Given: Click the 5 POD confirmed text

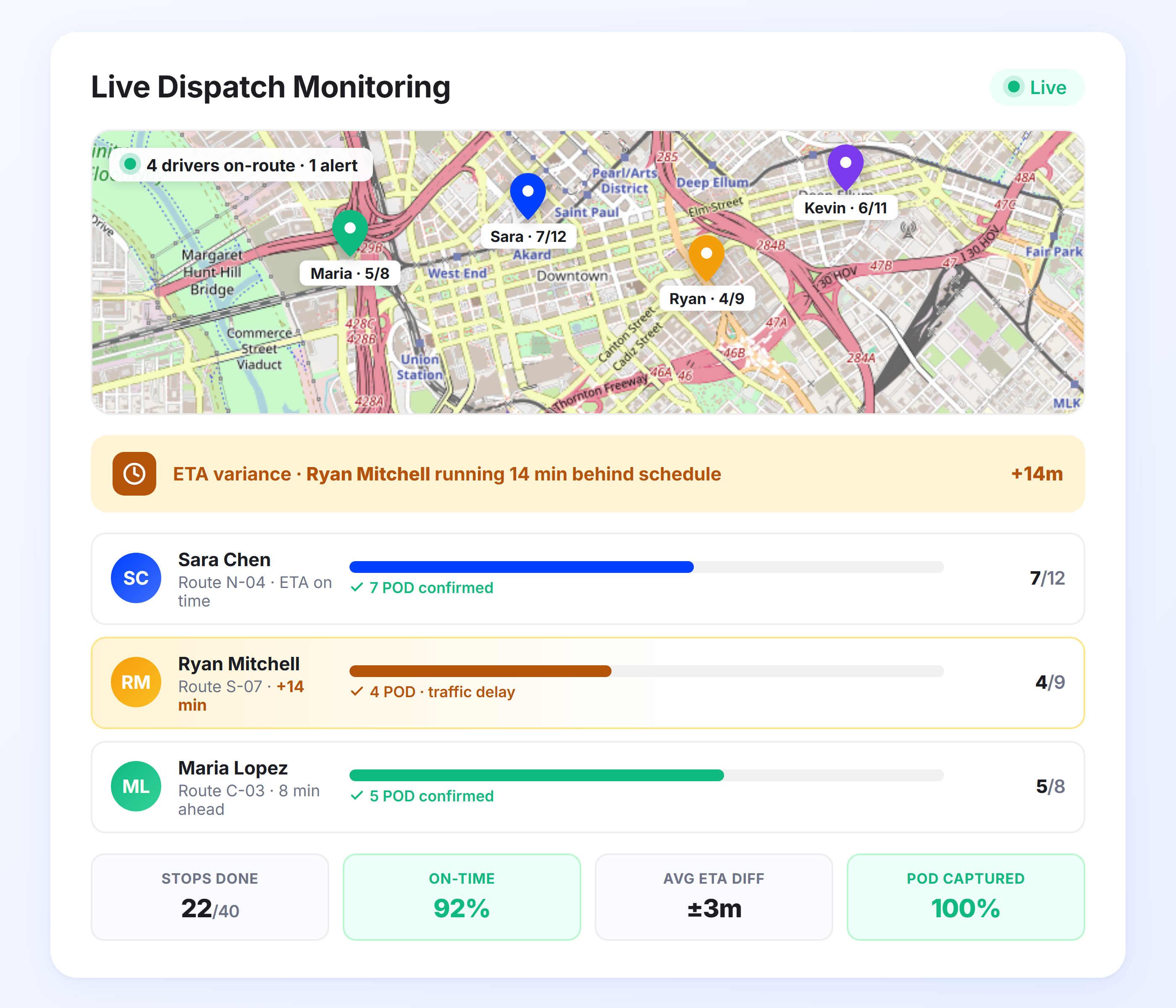Looking at the screenshot, I should point(431,796).
